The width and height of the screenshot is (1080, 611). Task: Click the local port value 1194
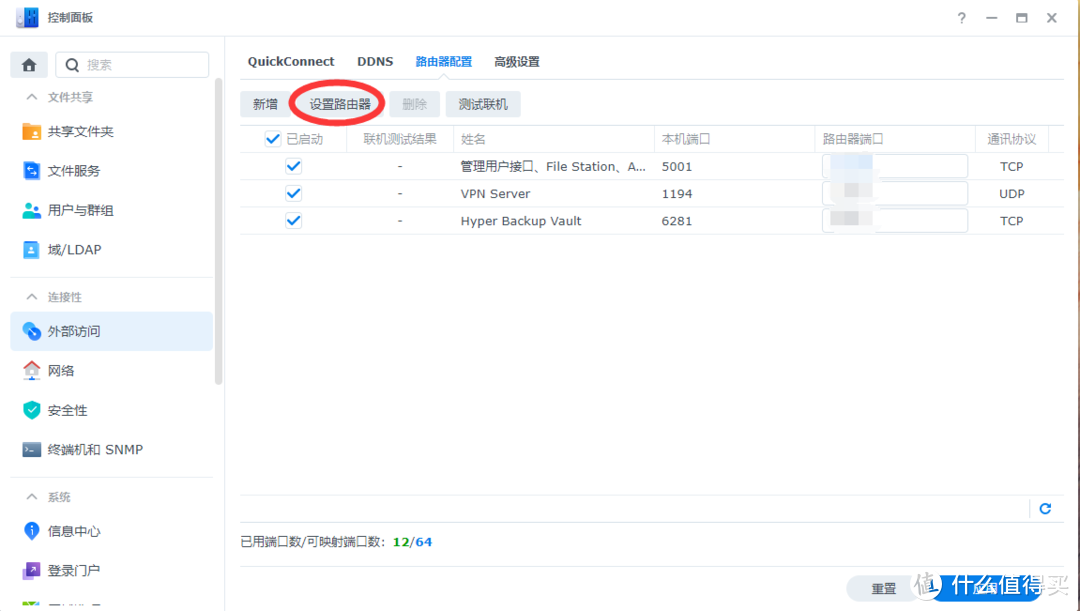point(677,194)
